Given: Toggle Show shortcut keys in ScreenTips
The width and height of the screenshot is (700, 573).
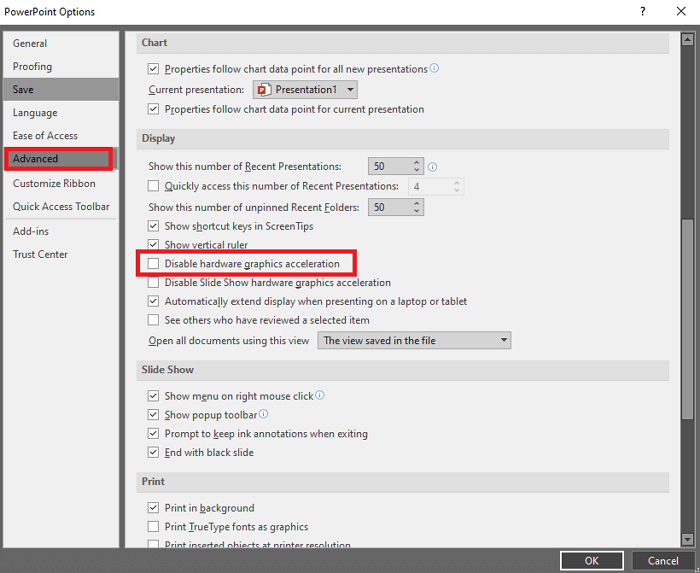Looking at the screenshot, I should tap(153, 226).
